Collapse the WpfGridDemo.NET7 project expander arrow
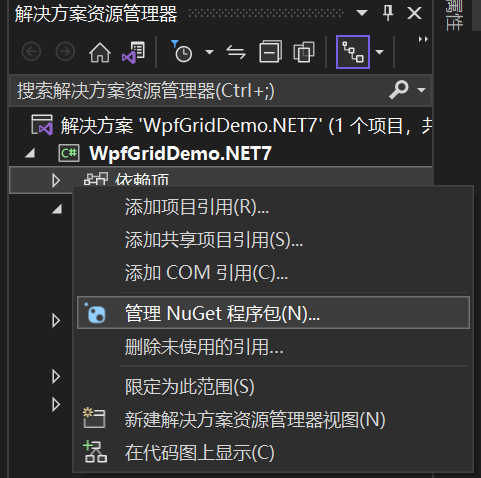Viewport: 481px width, 478px height. [x=31, y=153]
